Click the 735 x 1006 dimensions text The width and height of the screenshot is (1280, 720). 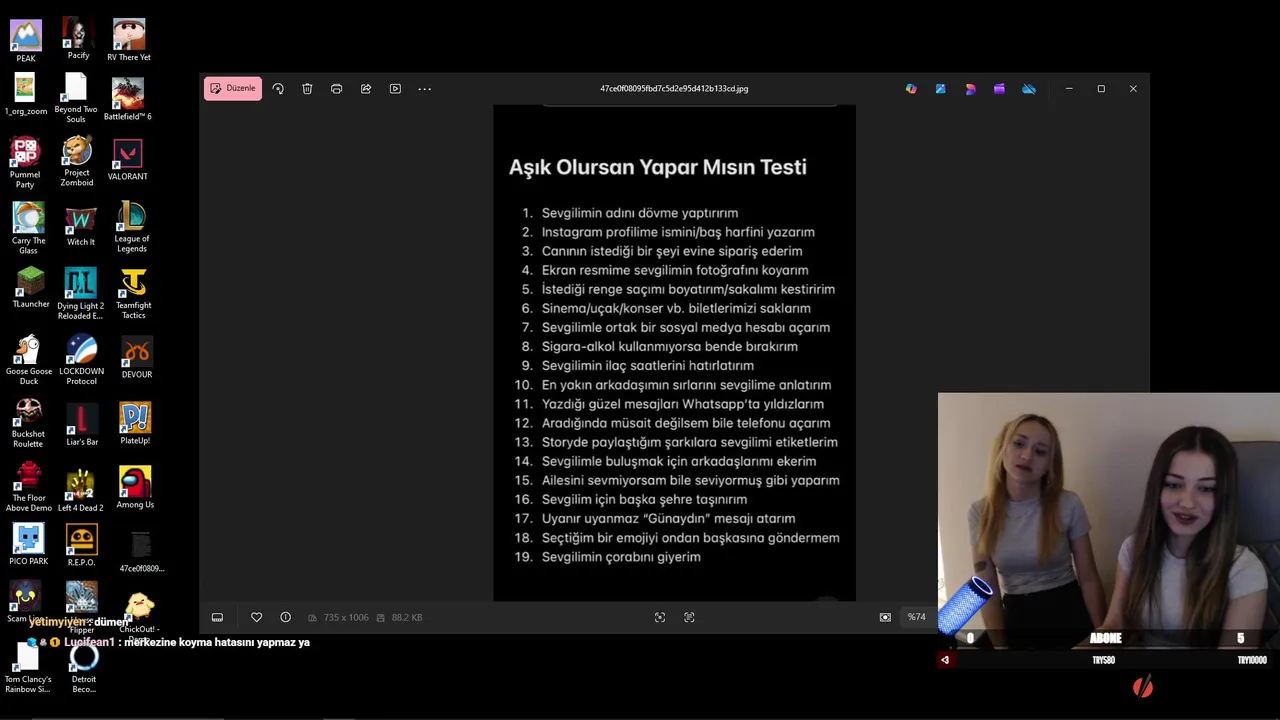(x=345, y=617)
